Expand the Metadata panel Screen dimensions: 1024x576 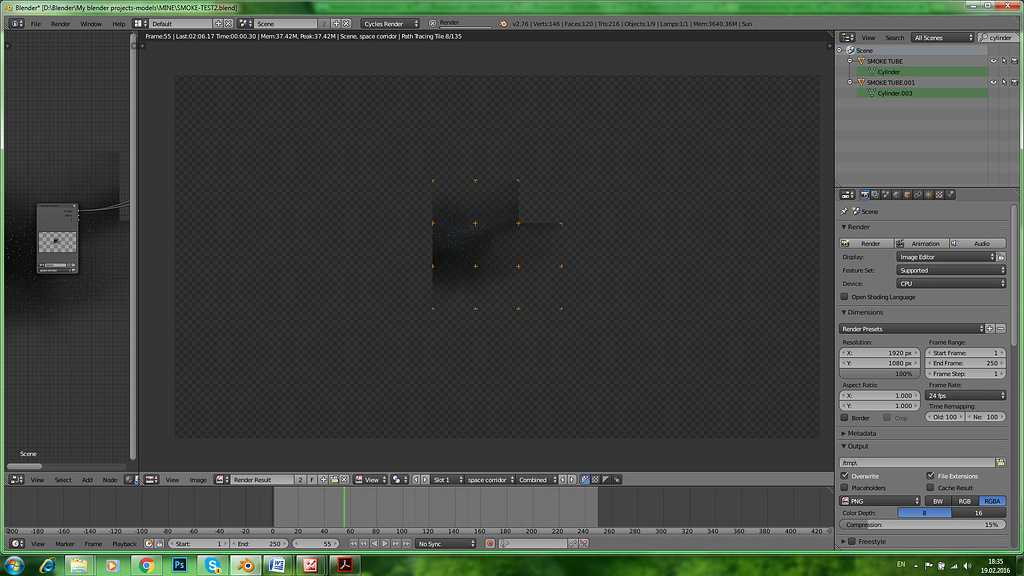861,434
